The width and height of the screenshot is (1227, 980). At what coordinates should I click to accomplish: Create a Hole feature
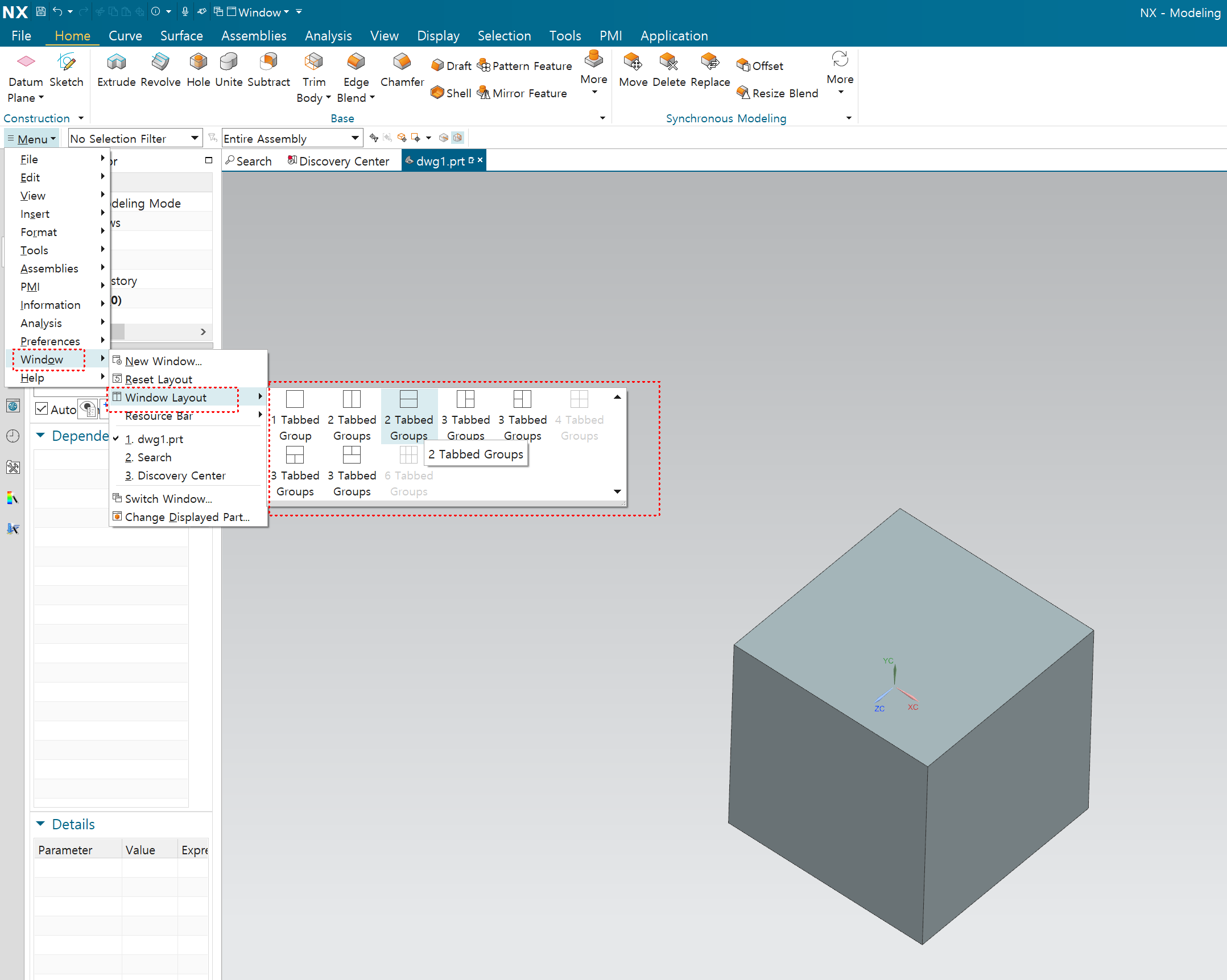coord(198,70)
